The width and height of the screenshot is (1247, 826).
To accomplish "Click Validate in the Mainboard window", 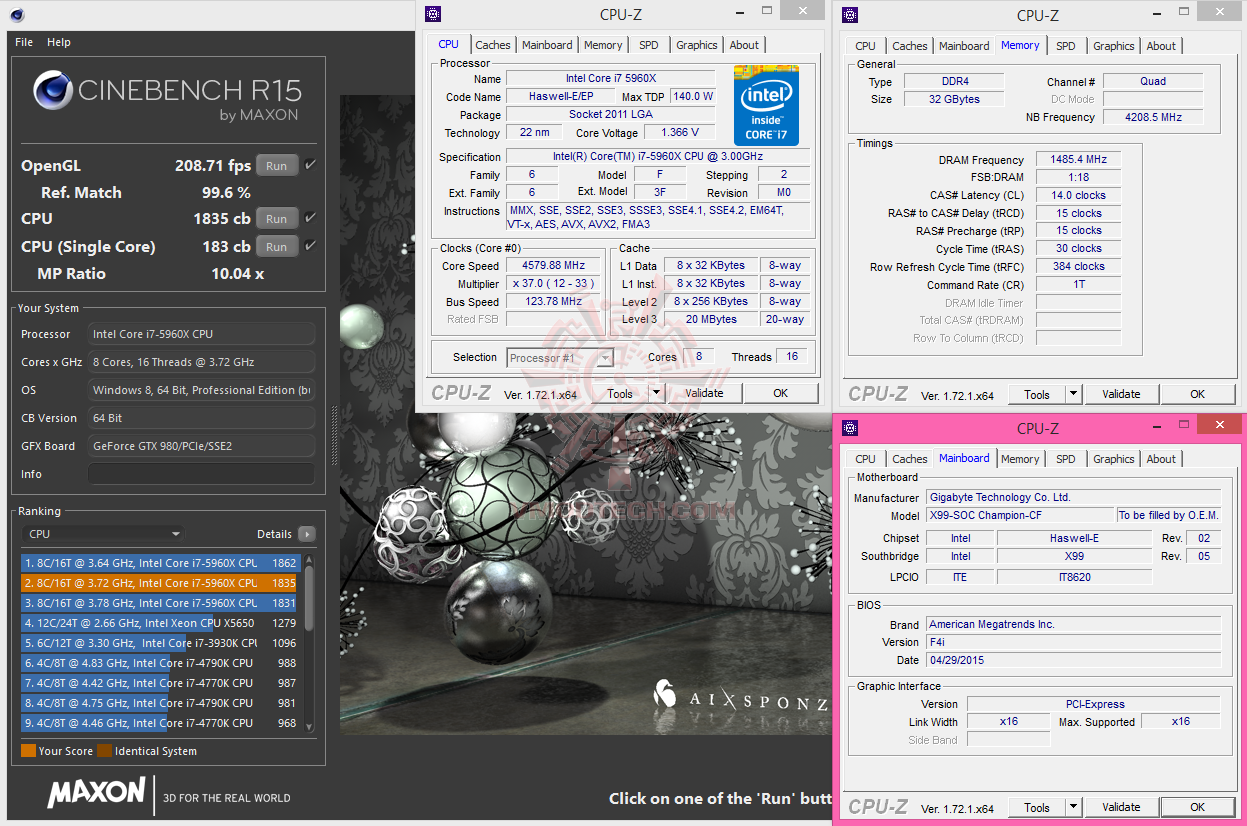I will click(x=1121, y=807).
